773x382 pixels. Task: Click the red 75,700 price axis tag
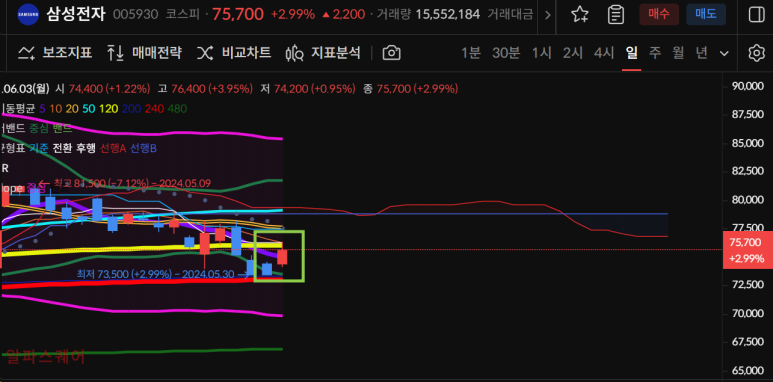[x=747, y=250]
